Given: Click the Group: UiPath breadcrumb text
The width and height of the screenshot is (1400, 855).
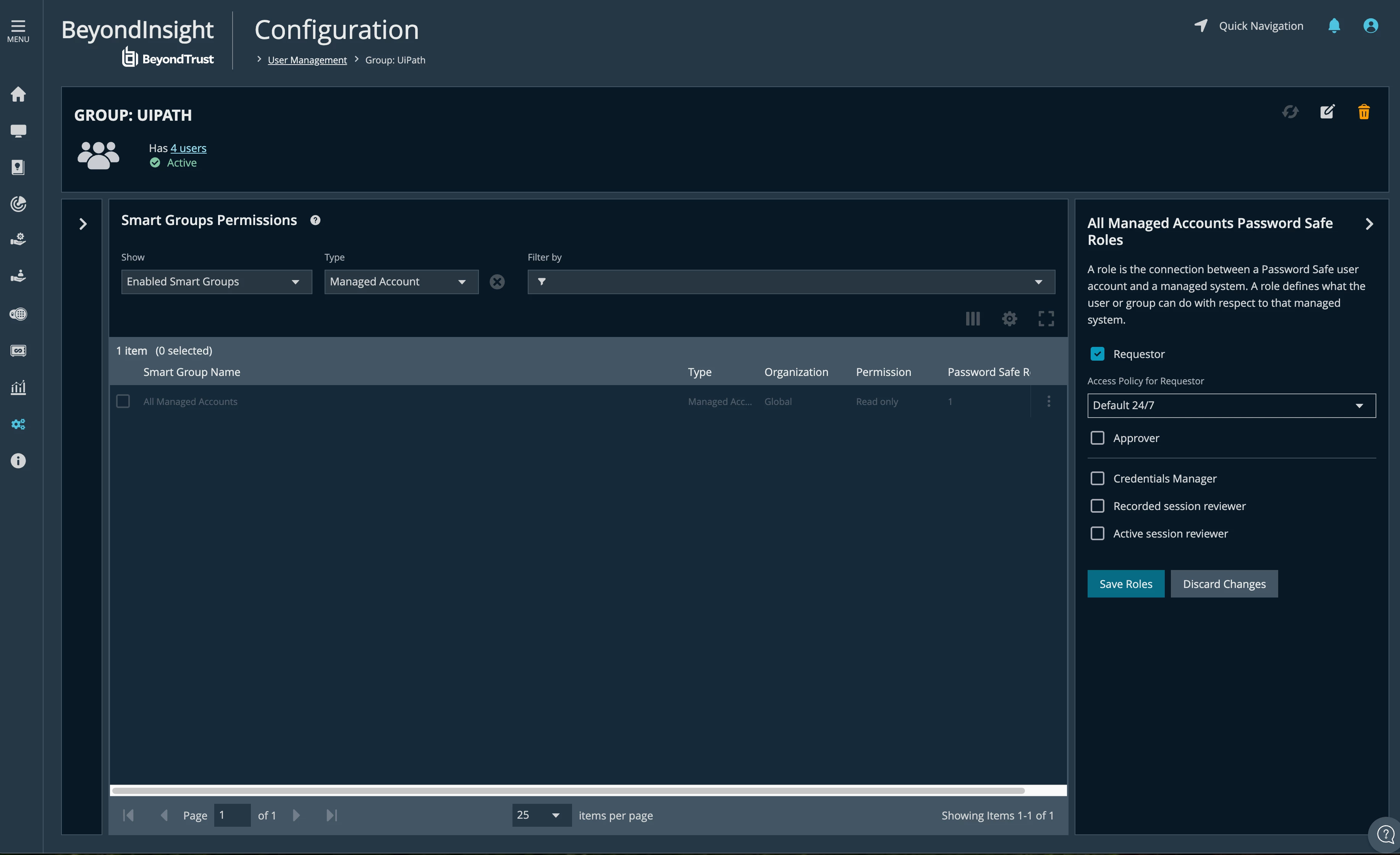Looking at the screenshot, I should [x=395, y=60].
